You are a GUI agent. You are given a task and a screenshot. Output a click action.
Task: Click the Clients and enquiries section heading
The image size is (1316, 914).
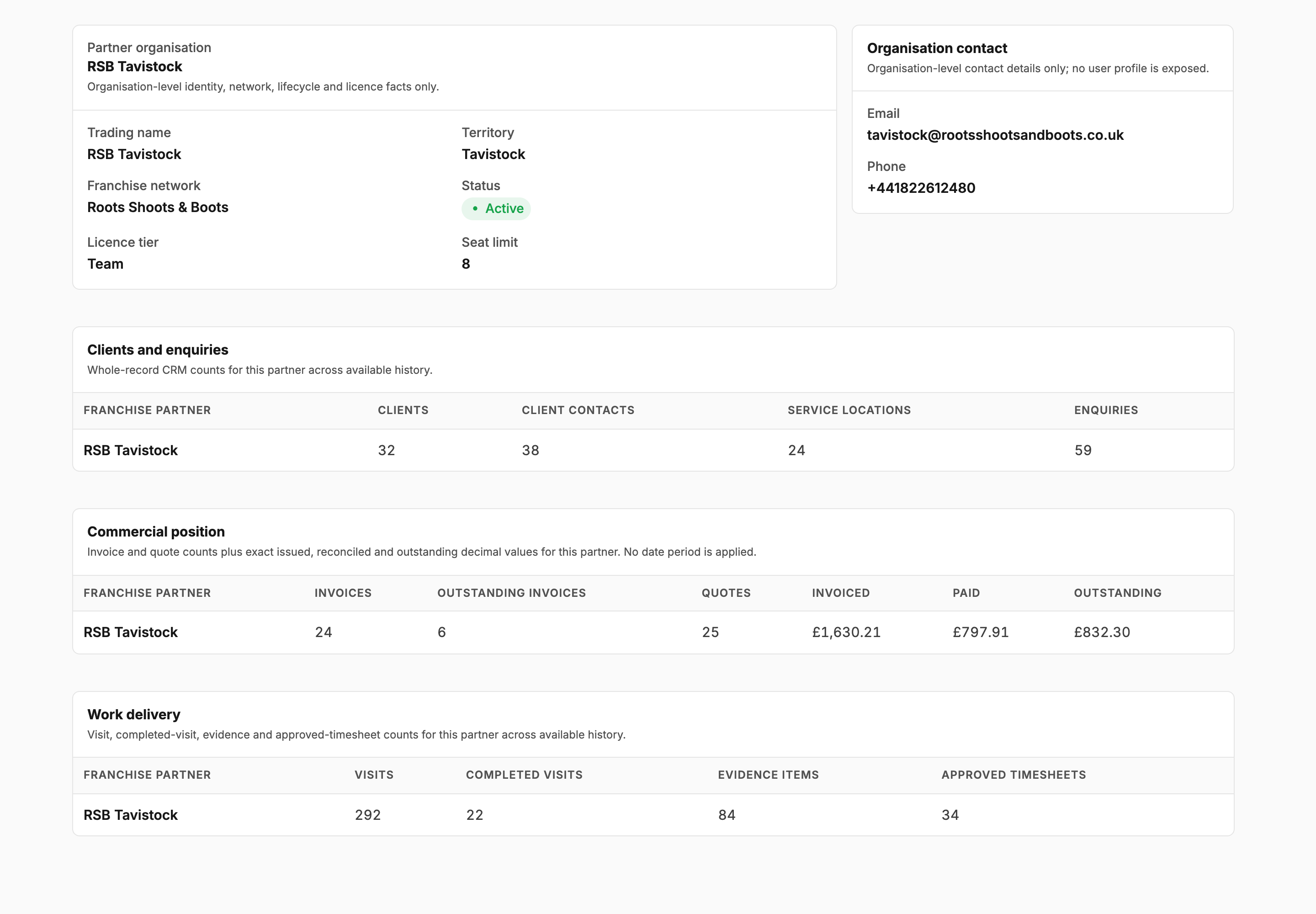click(158, 350)
